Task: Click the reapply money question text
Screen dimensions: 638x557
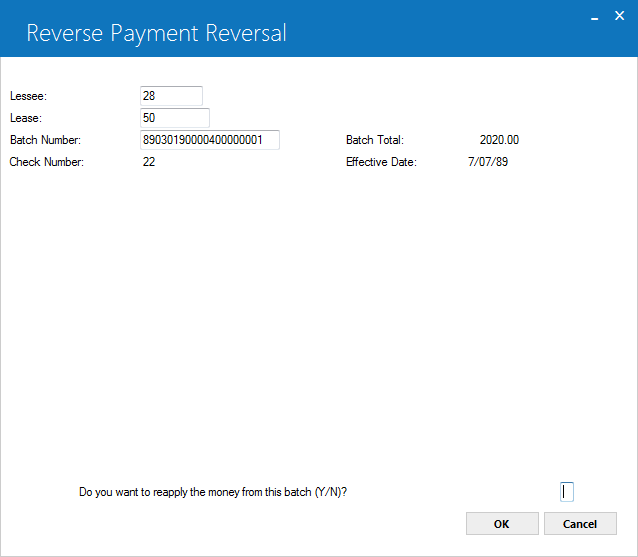Action: point(213,492)
